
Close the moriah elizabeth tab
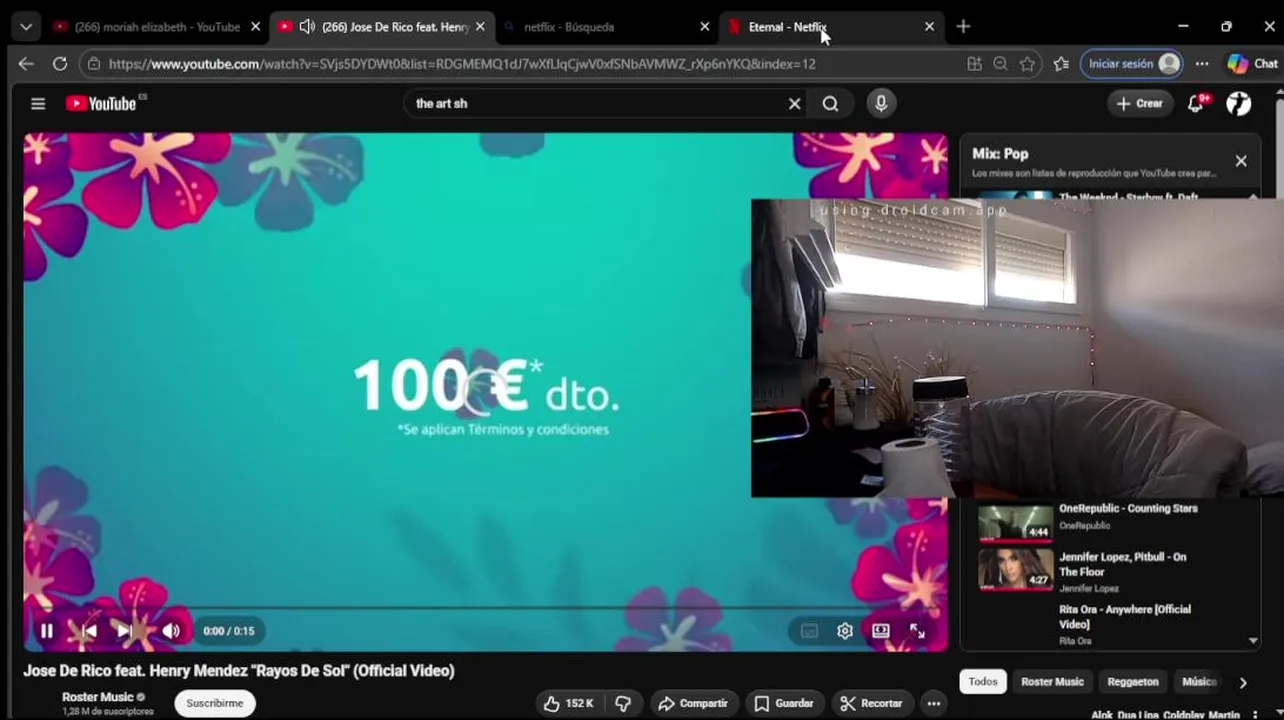point(255,27)
